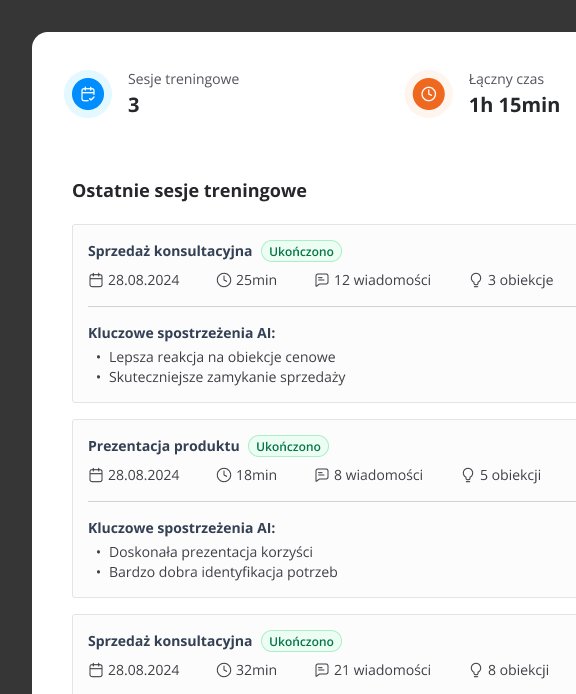Click Ukończono badge on first Sprzedaż konsultacyjna
This screenshot has width=576, height=694.
coord(302,251)
